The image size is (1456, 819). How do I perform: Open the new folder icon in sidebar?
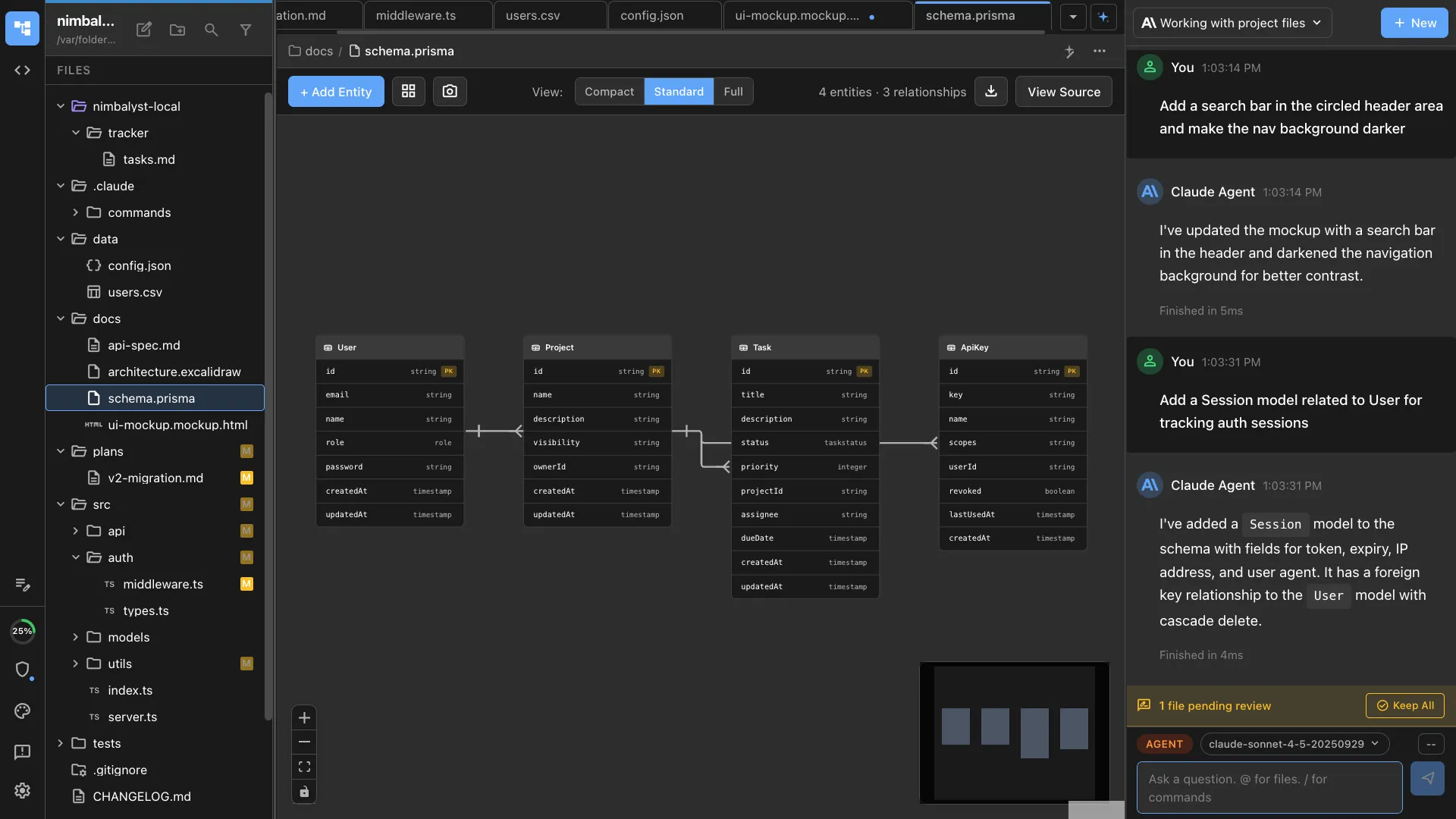coord(177,30)
